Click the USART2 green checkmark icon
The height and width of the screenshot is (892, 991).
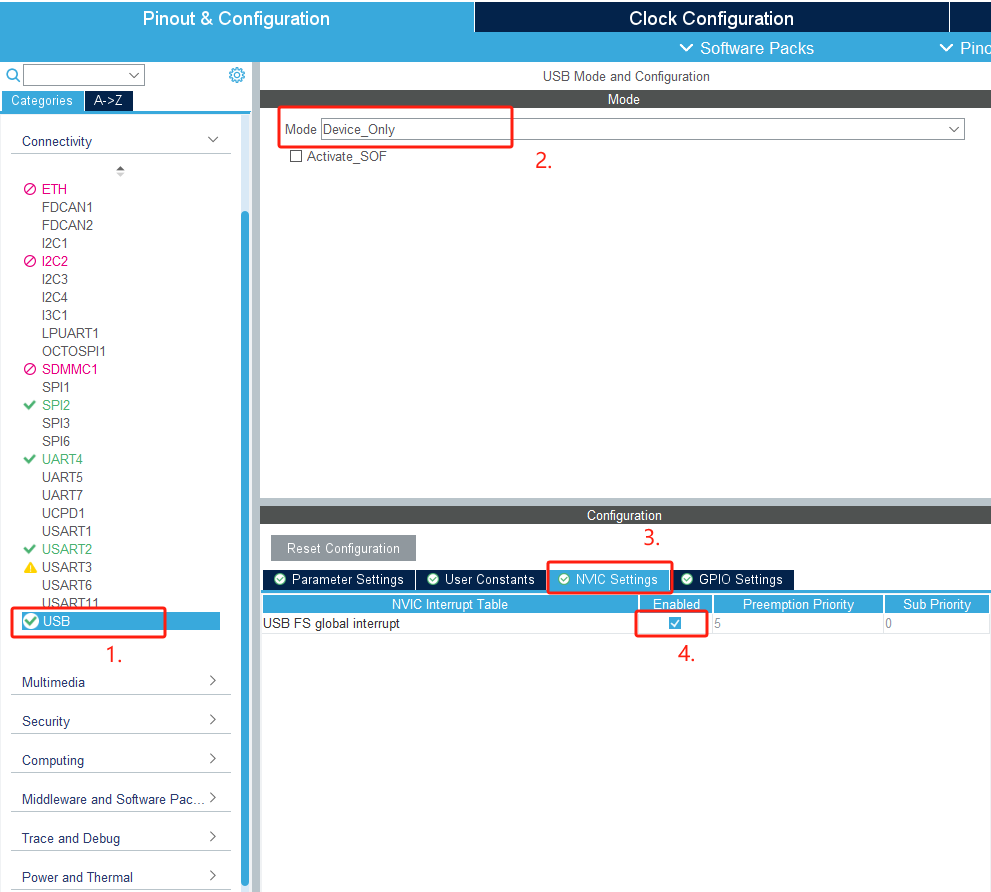point(29,549)
